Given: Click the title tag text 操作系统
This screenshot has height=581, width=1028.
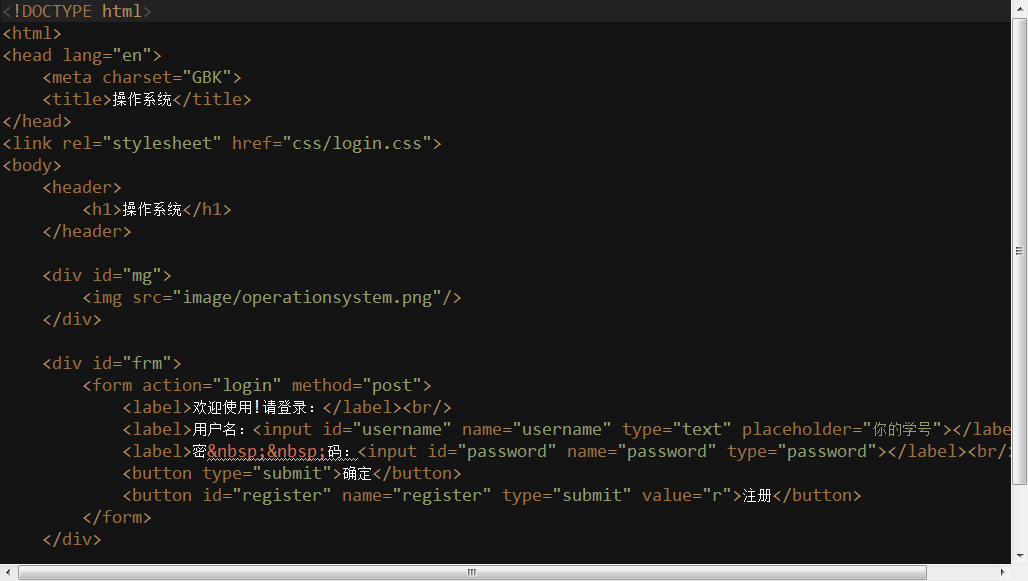Looking at the screenshot, I should pyautogui.click(x=142, y=99).
